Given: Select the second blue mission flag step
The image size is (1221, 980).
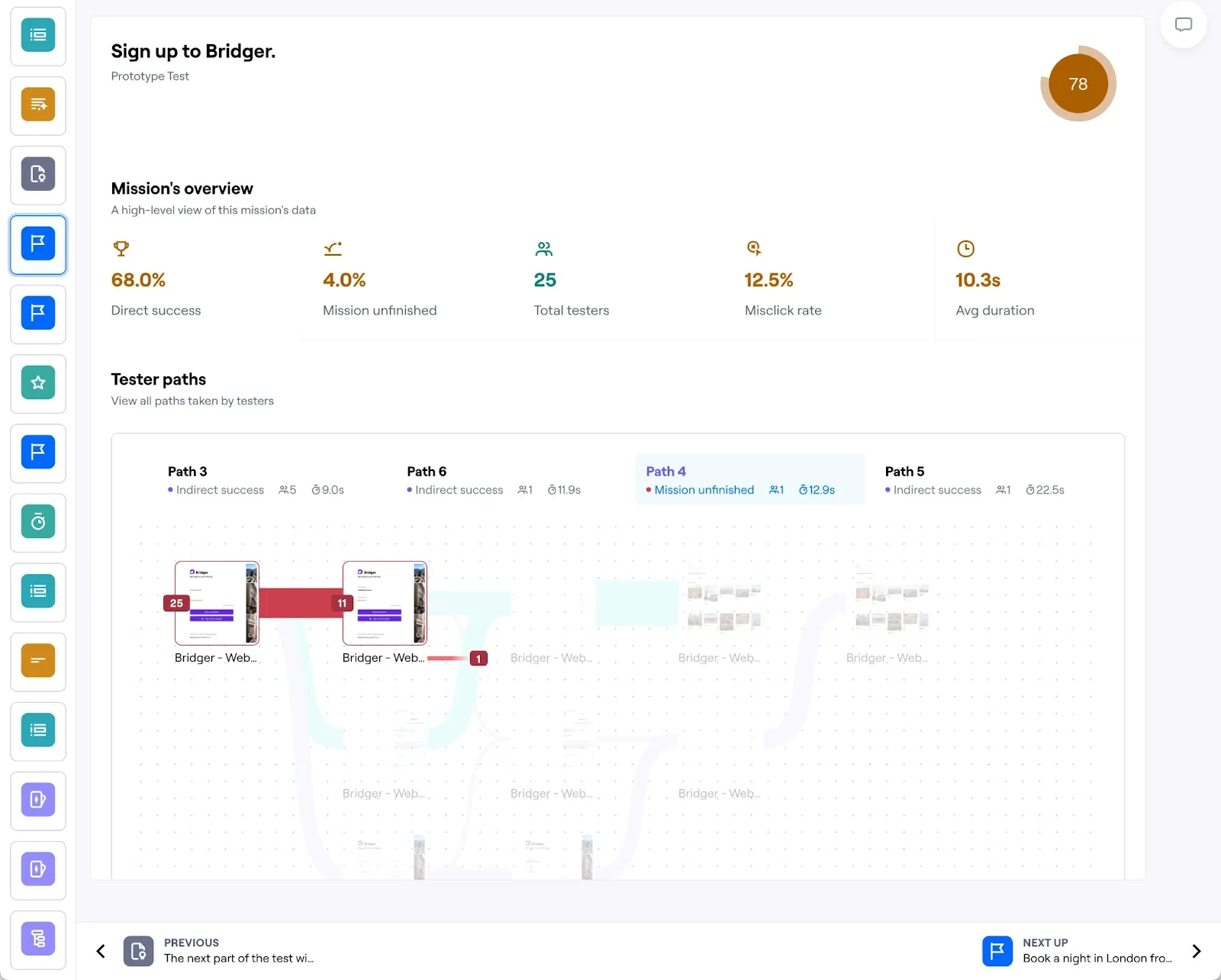Looking at the screenshot, I should 37,314.
